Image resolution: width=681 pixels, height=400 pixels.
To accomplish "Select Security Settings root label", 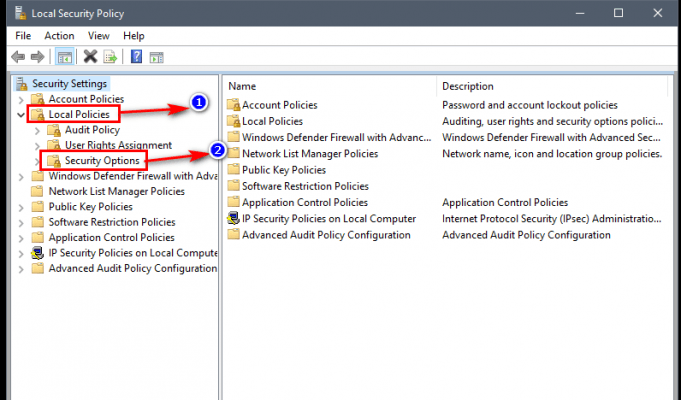I will pyautogui.click(x=69, y=83).
